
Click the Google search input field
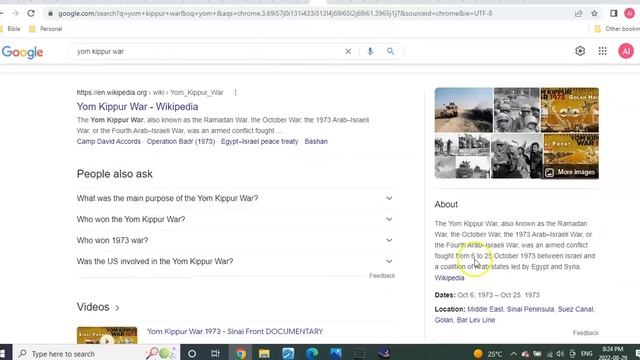pyautogui.click(x=208, y=51)
